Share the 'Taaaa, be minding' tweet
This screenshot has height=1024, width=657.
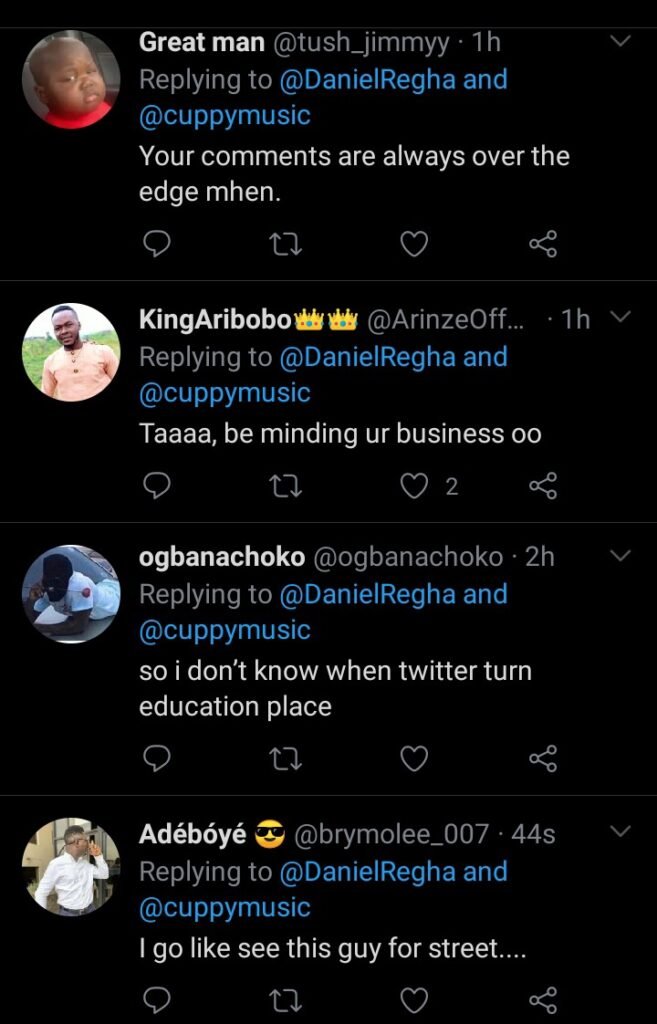pyautogui.click(x=542, y=486)
